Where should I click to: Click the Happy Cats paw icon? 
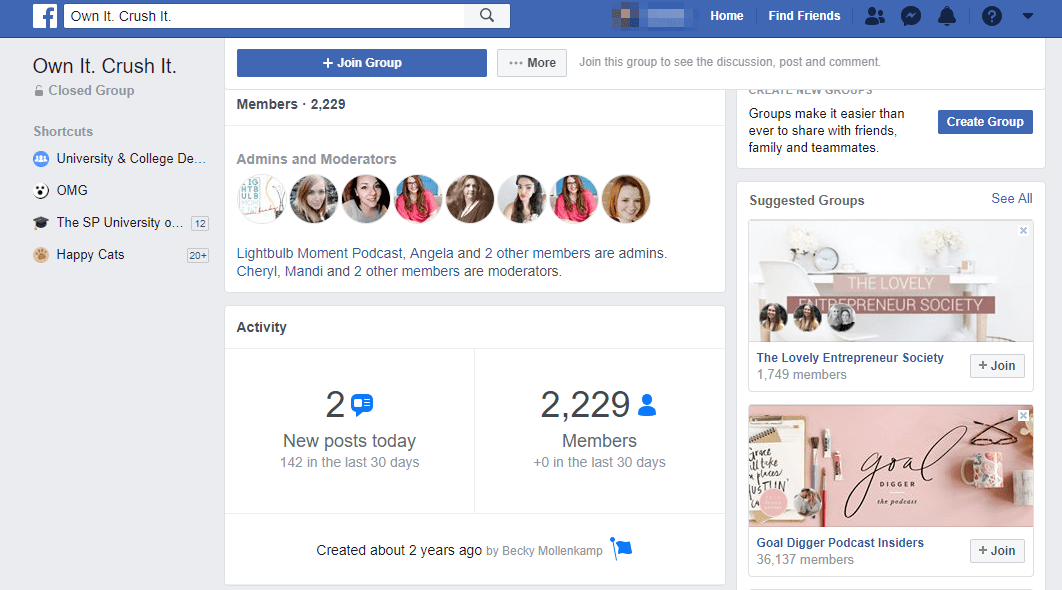[x=41, y=255]
